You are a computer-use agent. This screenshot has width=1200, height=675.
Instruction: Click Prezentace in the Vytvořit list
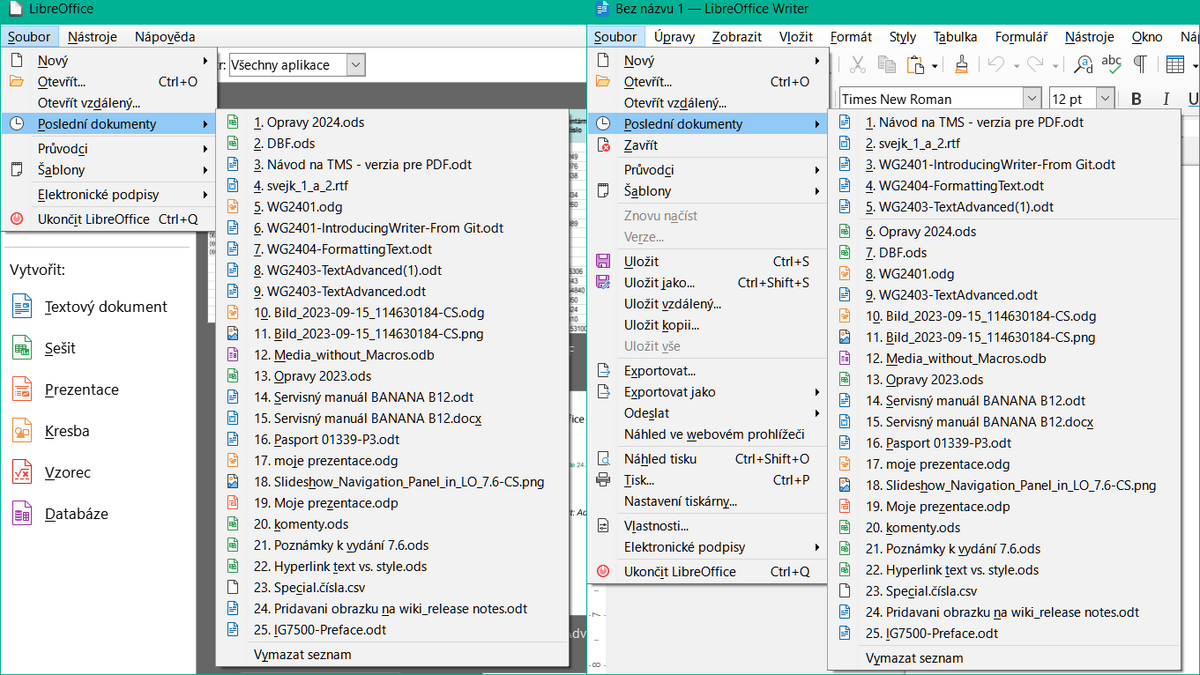click(81, 390)
